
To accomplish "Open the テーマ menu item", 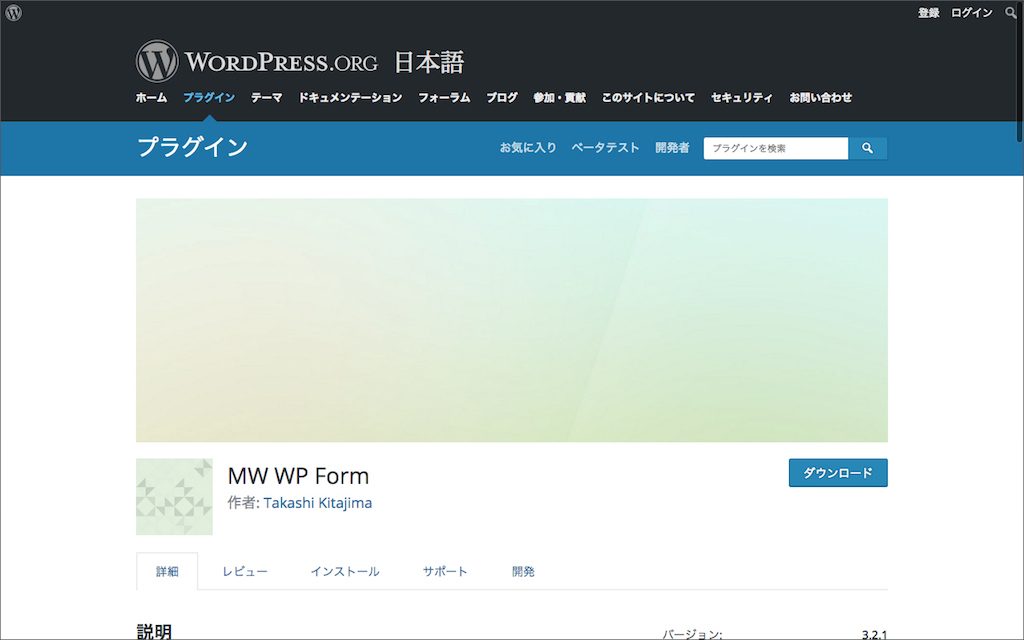I will [266, 97].
